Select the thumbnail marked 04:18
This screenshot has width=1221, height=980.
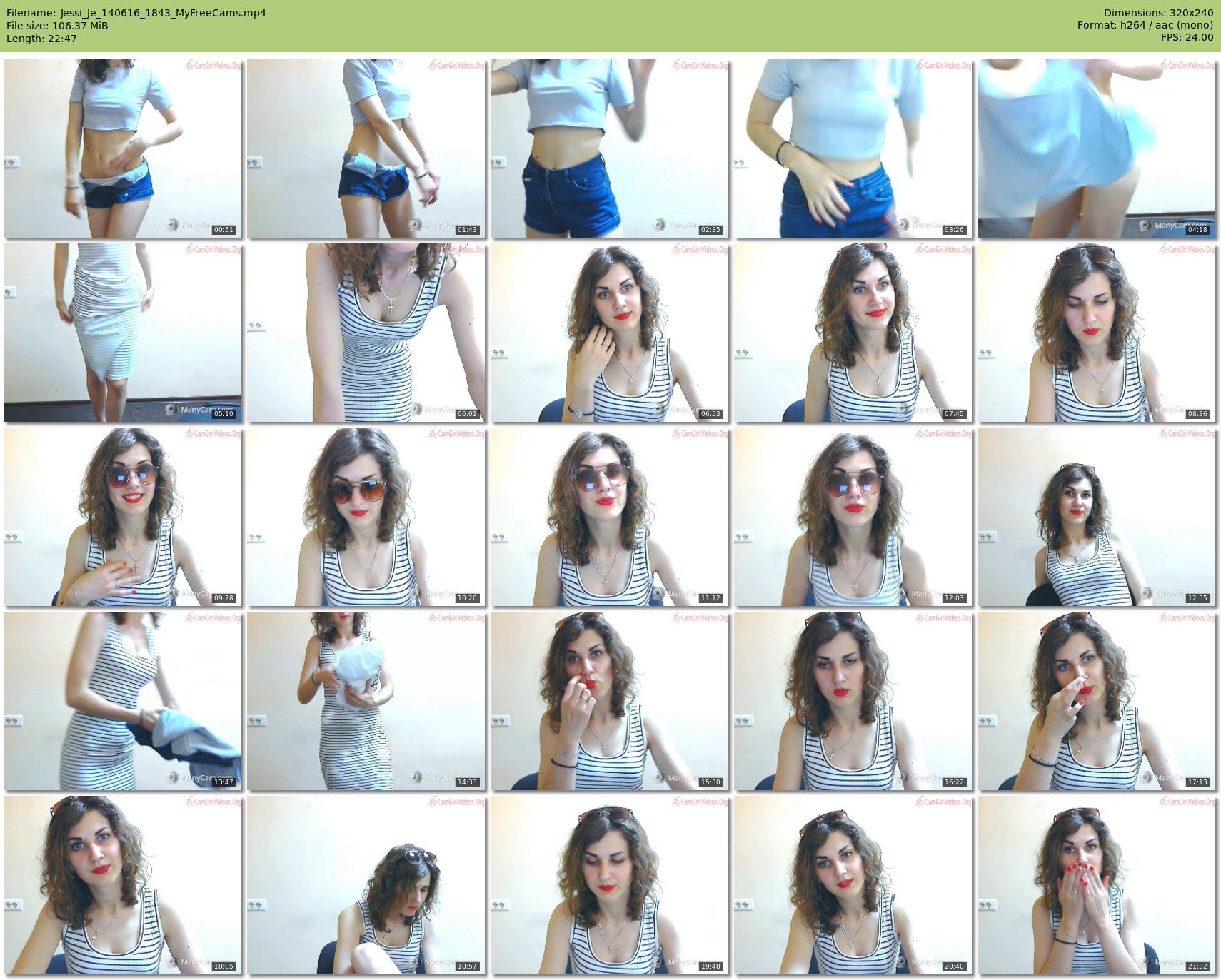click(1097, 148)
